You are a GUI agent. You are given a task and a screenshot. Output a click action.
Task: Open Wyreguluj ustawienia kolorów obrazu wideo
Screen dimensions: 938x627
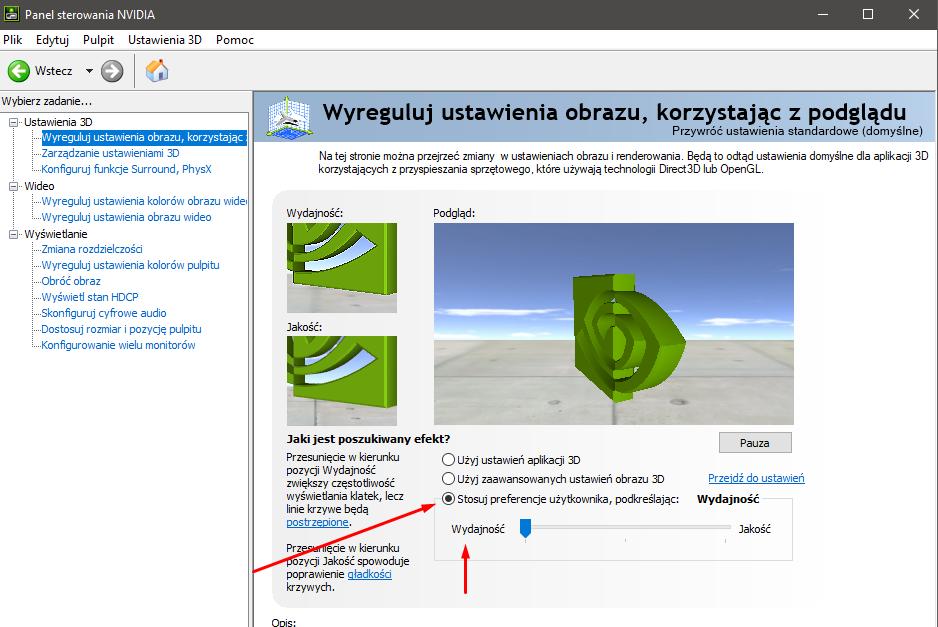coord(144,201)
